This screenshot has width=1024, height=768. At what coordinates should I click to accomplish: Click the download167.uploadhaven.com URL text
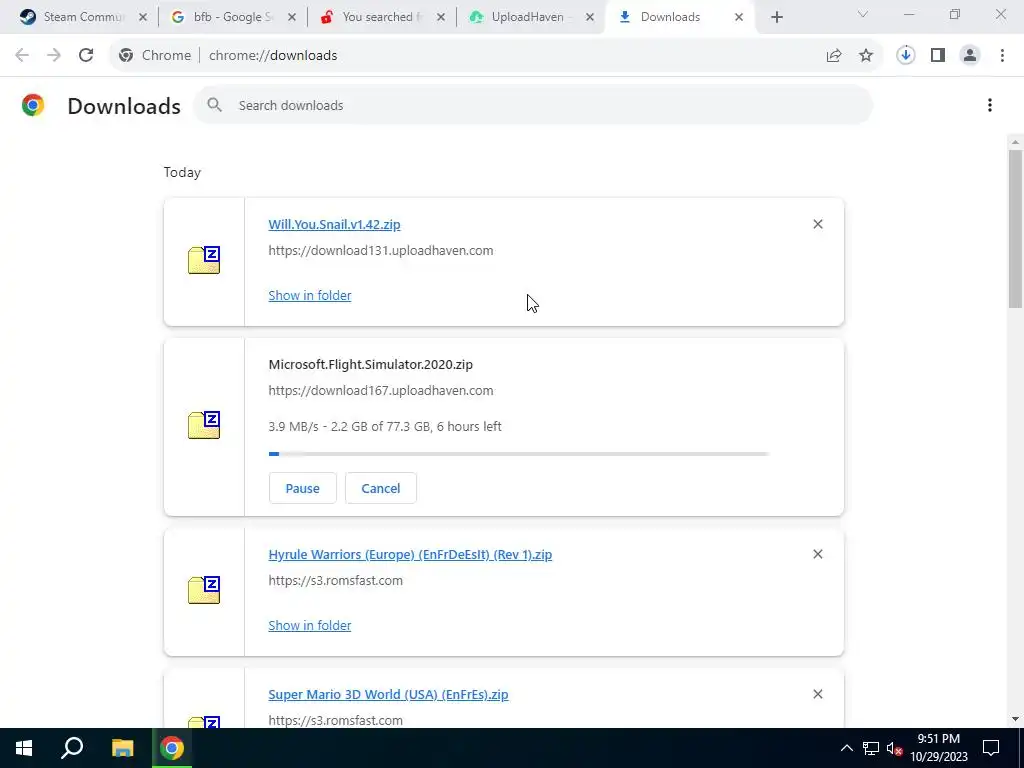point(381,391)
